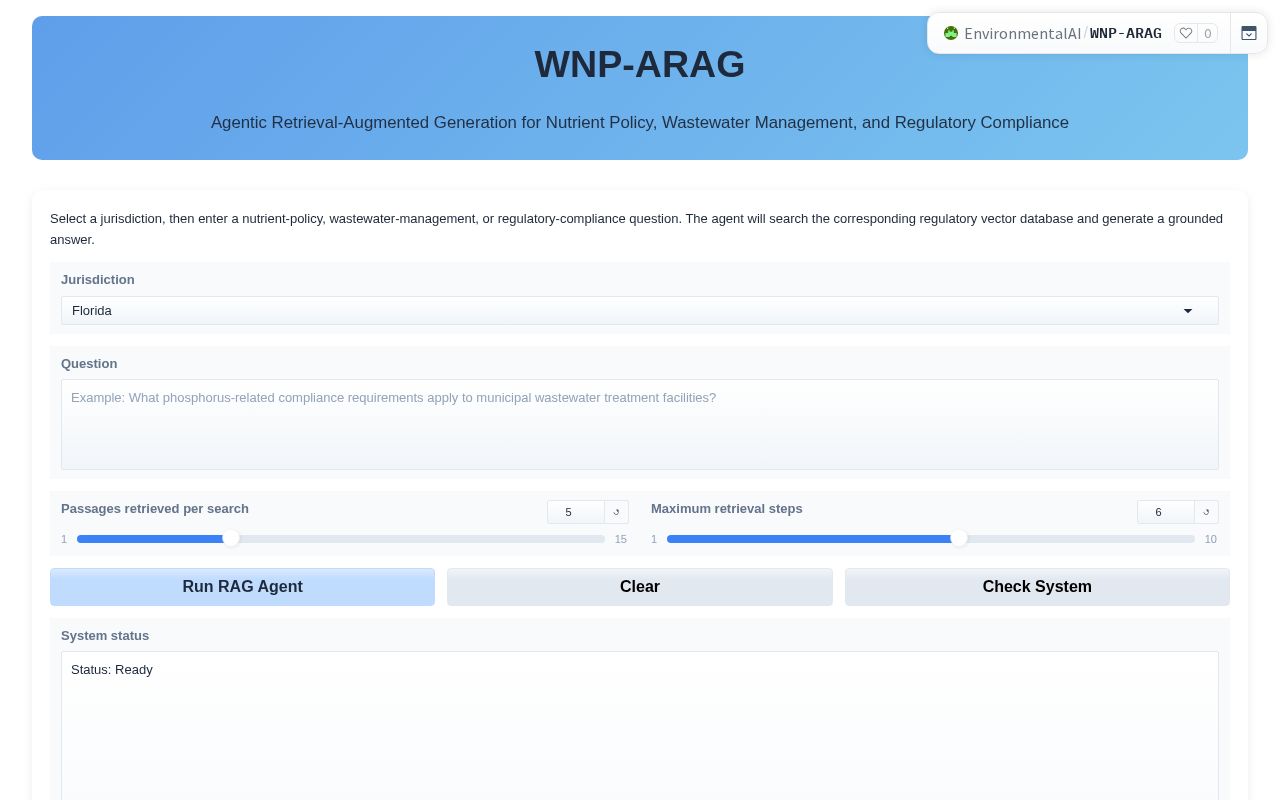Click the passages number field showing 5
1280x800 pixels.
[x=576, y=512]
